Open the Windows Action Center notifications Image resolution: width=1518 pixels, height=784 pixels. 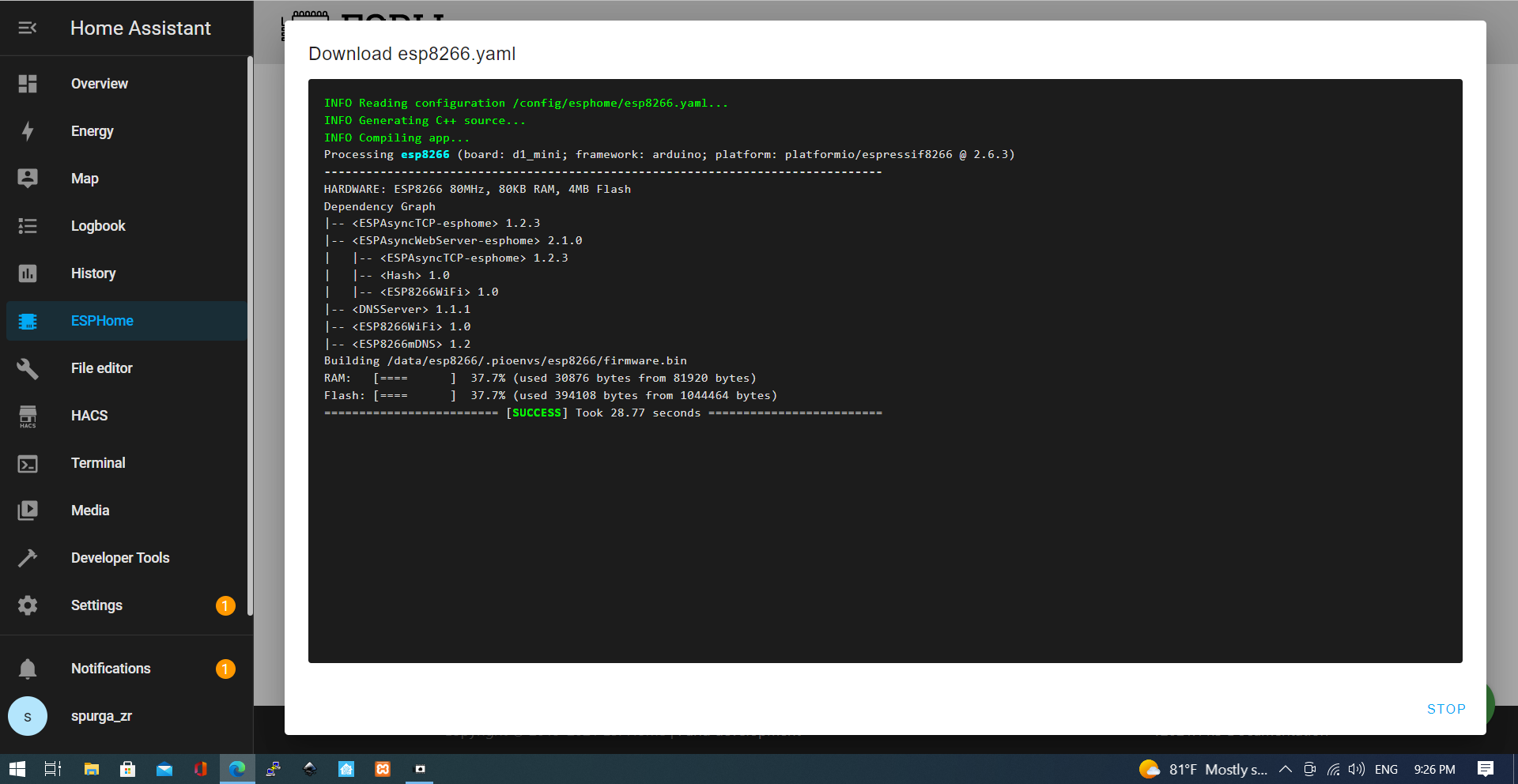(1486, 769)
